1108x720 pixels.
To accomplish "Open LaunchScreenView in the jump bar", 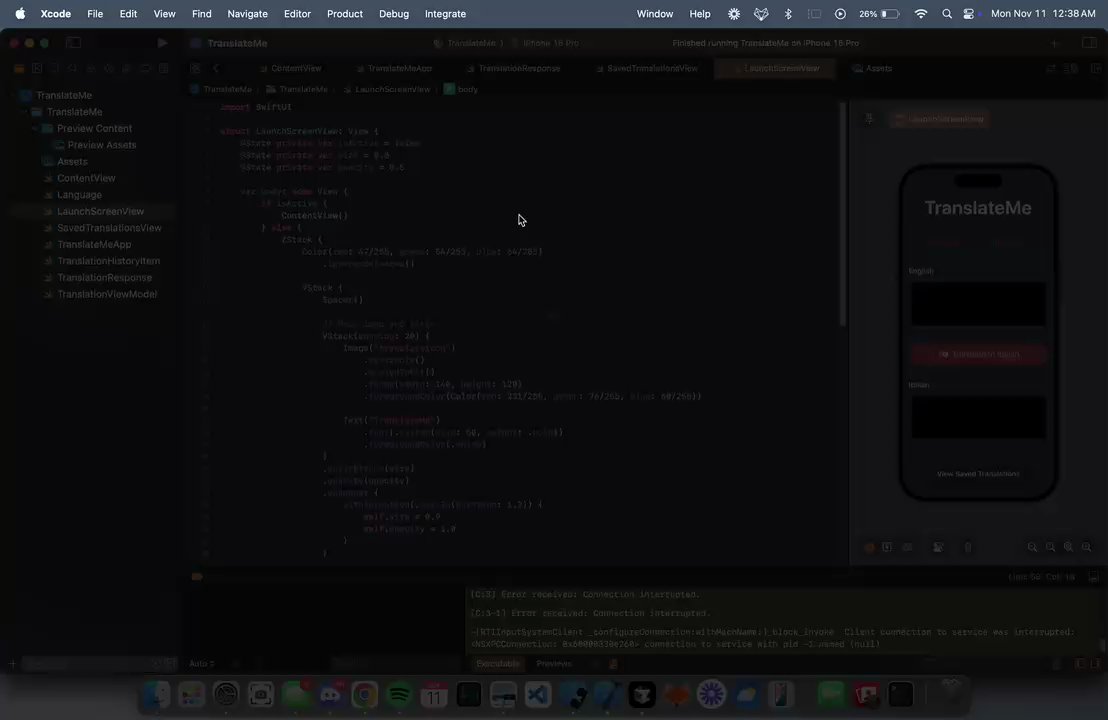I will [x=387, y=90].
